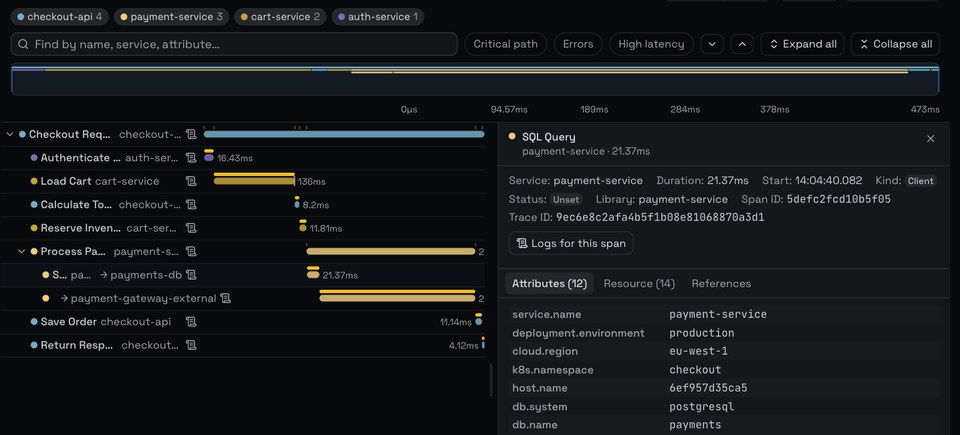Screen dimensions: 960x435
Task: Open logs icon for Calculate Totals span
Action: 191,205
